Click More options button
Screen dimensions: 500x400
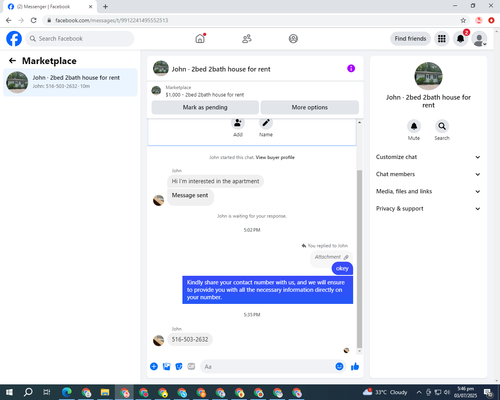click(310, 107)
